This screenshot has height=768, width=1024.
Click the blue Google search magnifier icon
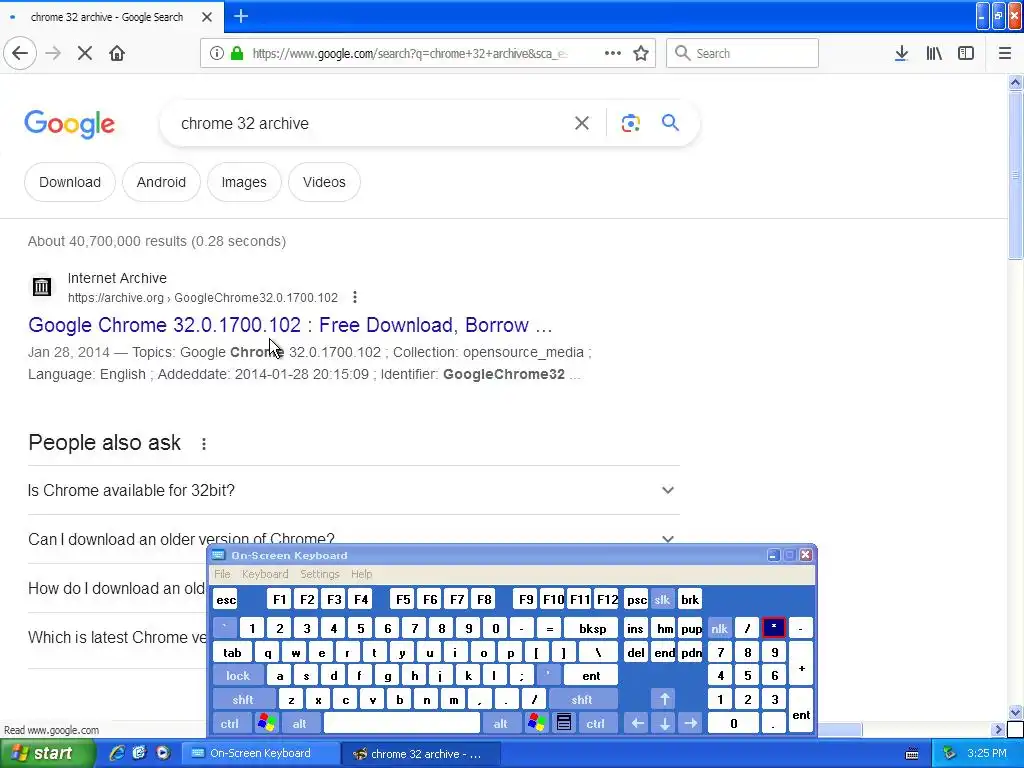click(670, 123)
